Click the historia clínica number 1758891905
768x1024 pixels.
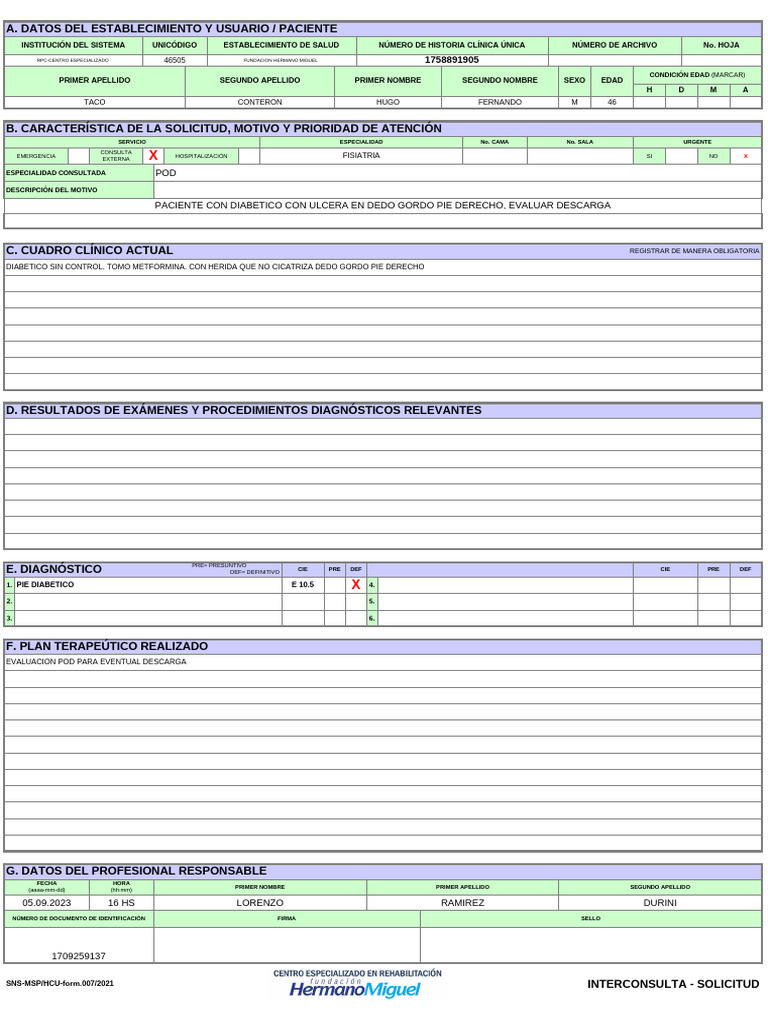click(452, 60)
